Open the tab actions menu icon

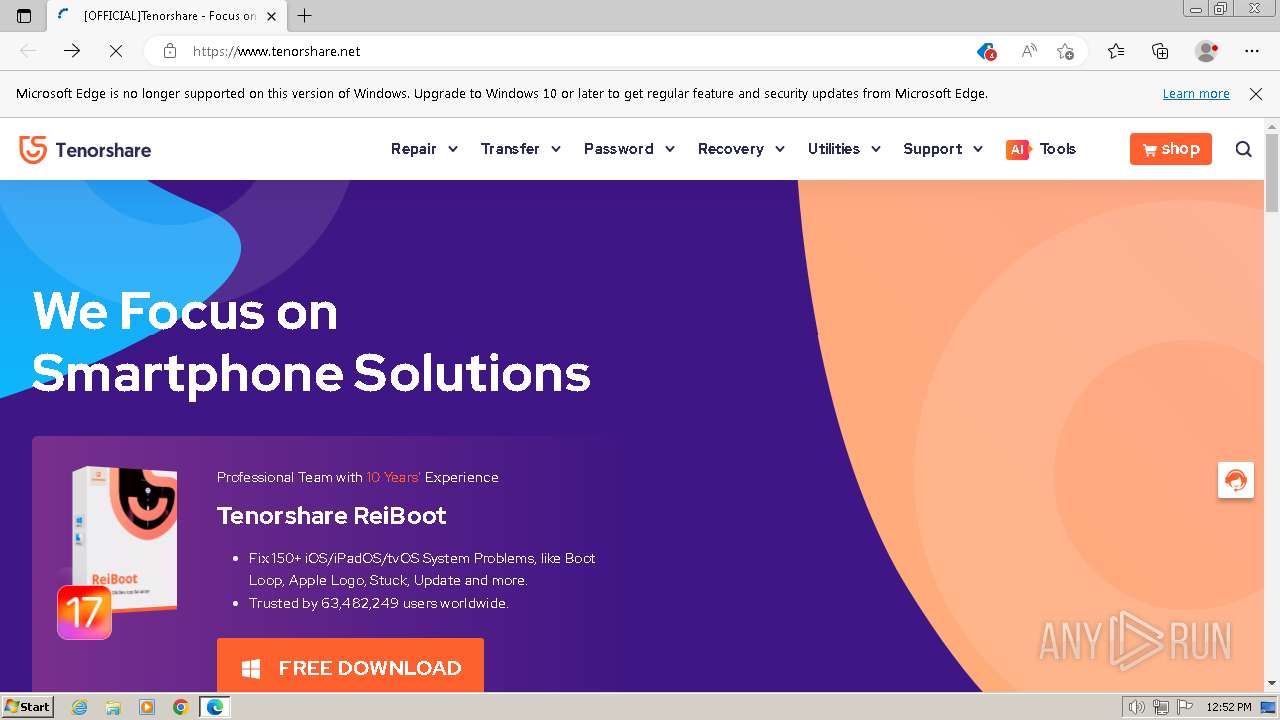tap(24, 15)
